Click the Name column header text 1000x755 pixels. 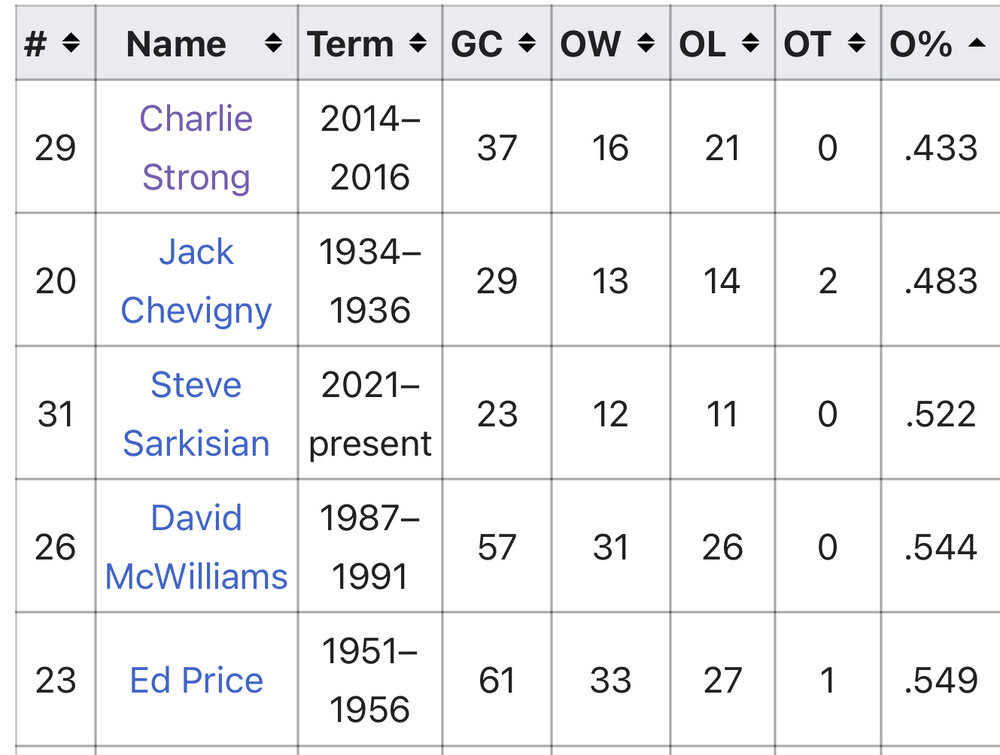point(176,44)
